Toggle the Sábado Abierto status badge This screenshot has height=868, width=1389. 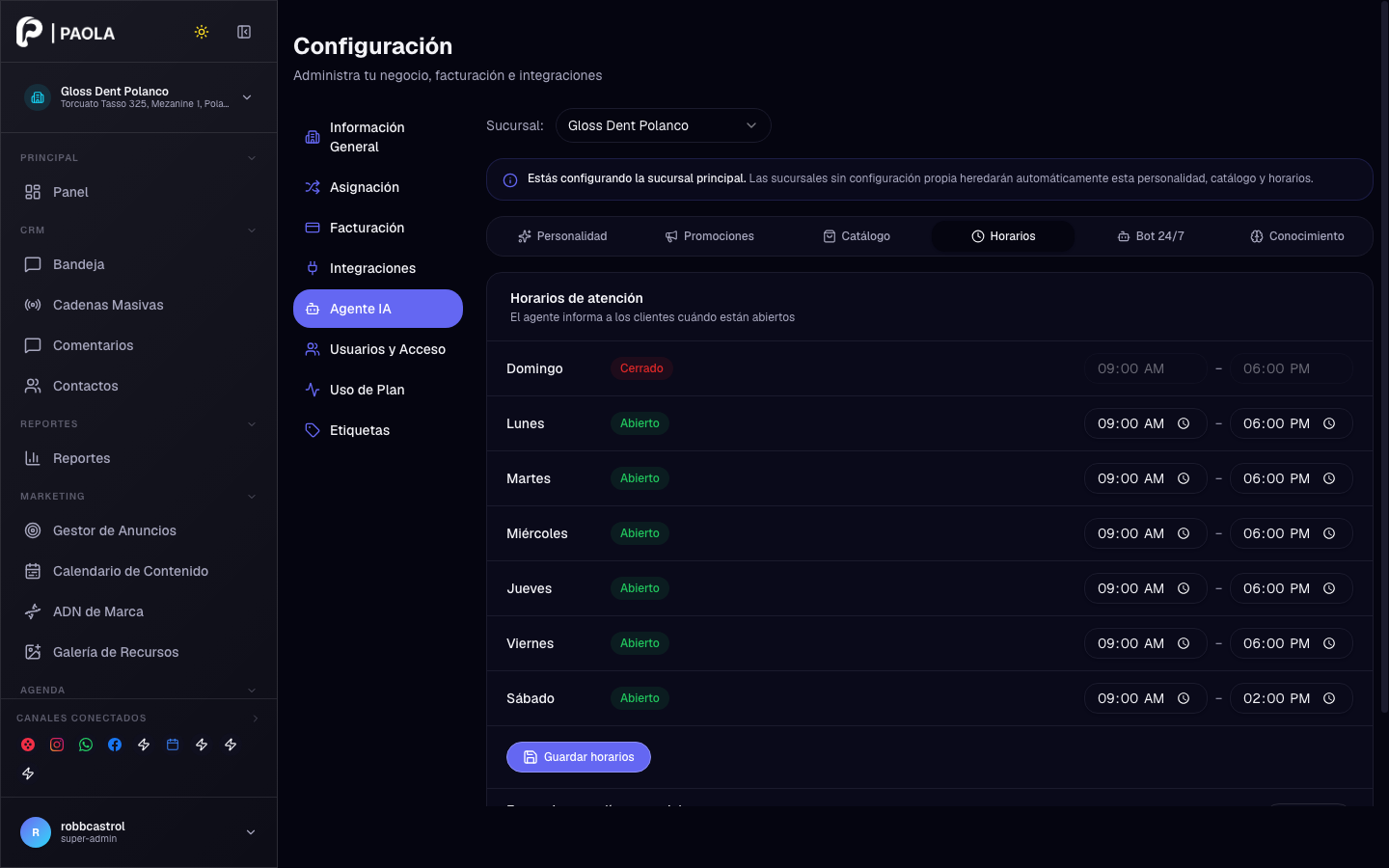(x=640, y=698)
